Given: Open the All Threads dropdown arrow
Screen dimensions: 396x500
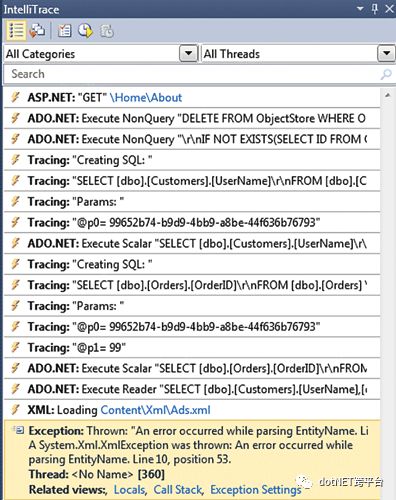Looking at the screenshot, I should tap(386, 53).
